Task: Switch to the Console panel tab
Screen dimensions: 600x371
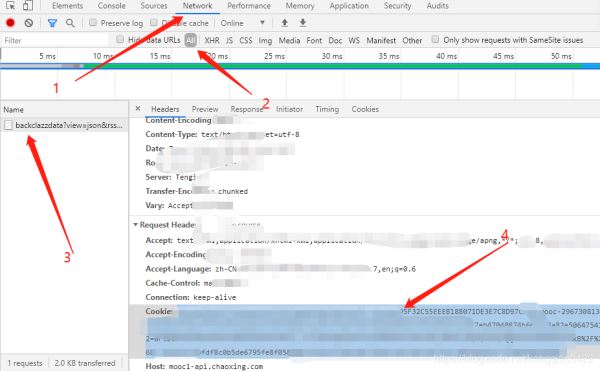Action: (111, 6)
